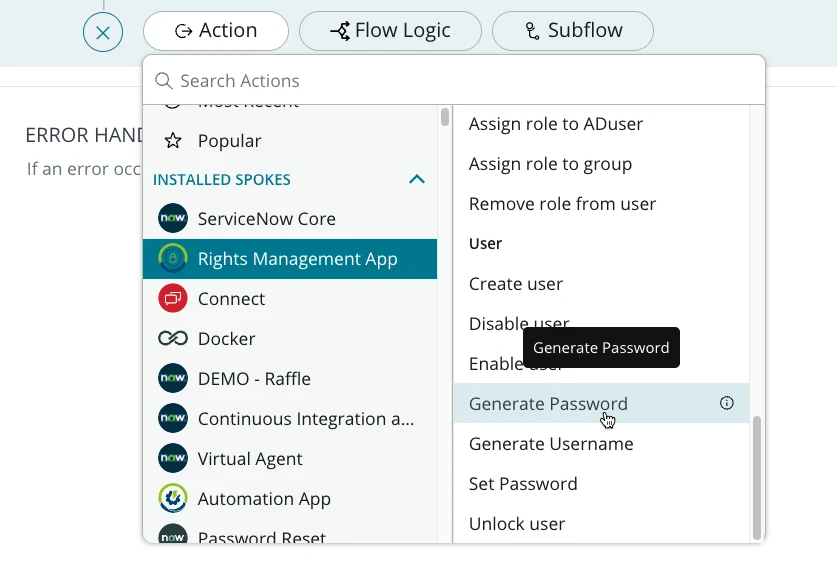Viewport: 837px width, 571px height.
Task: Click the Automation App gear icon
Action: (172, 498)
